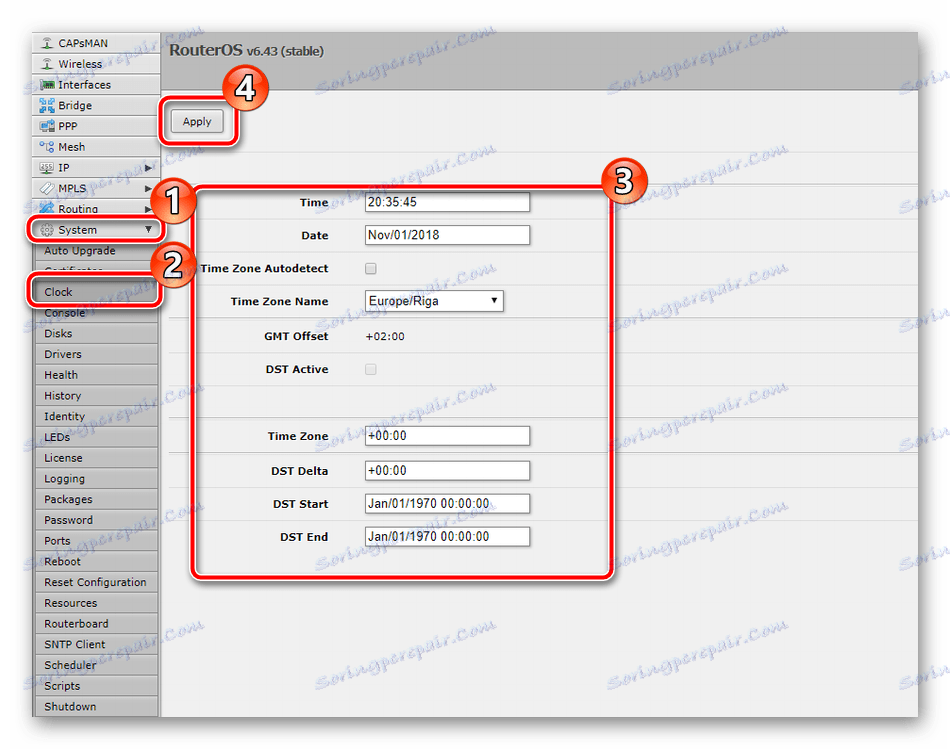950x749 pixels.
Task: Open the Mesh menu
Action: (x=96, y=147)
